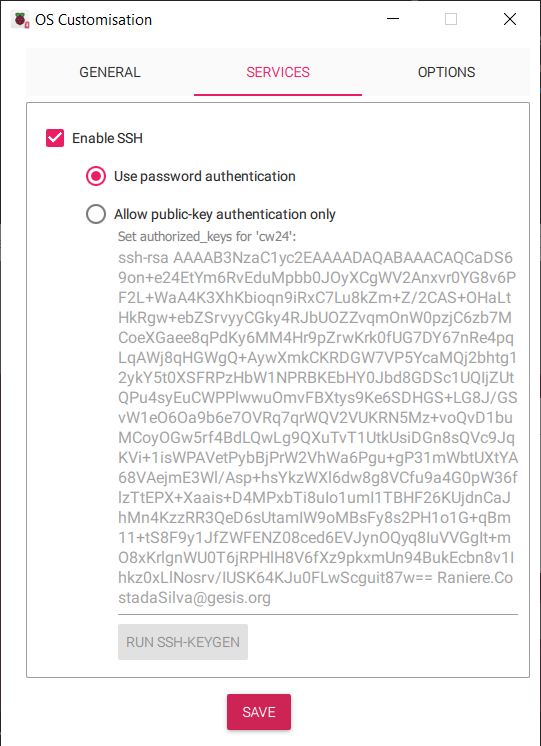
Task: Close the OS Customisation dialog
Action: click(x=510, y=19)
